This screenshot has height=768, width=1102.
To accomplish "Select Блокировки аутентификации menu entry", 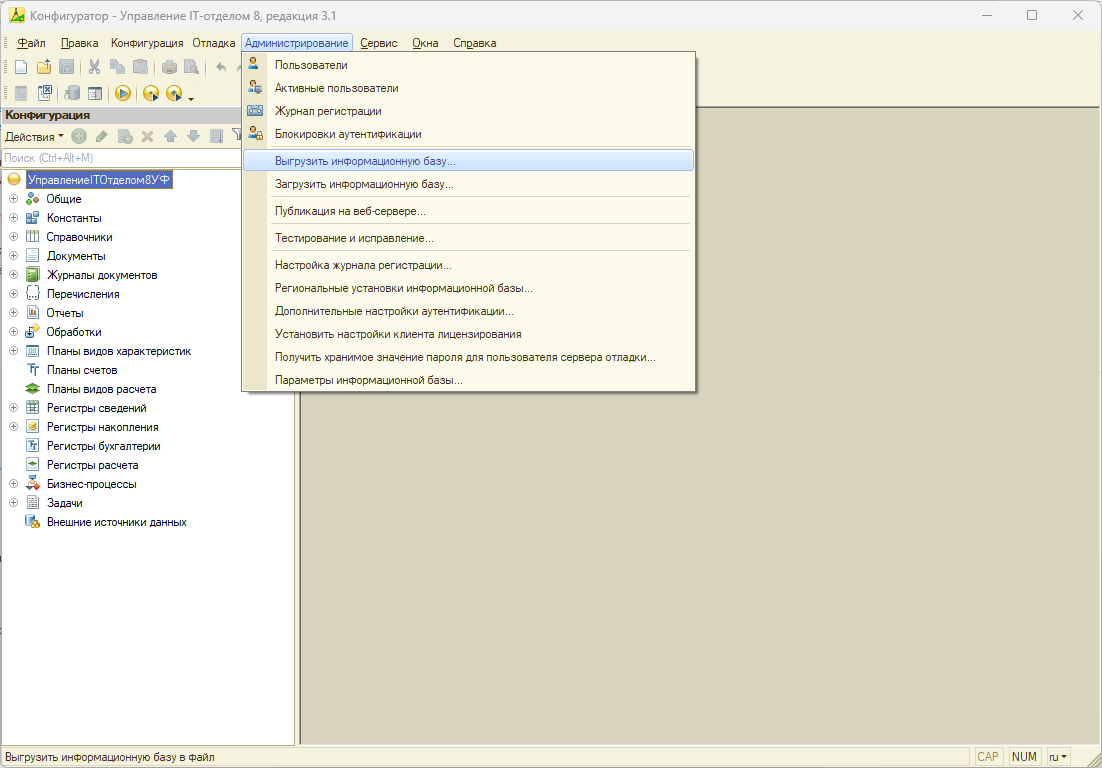I will point(348,134).
